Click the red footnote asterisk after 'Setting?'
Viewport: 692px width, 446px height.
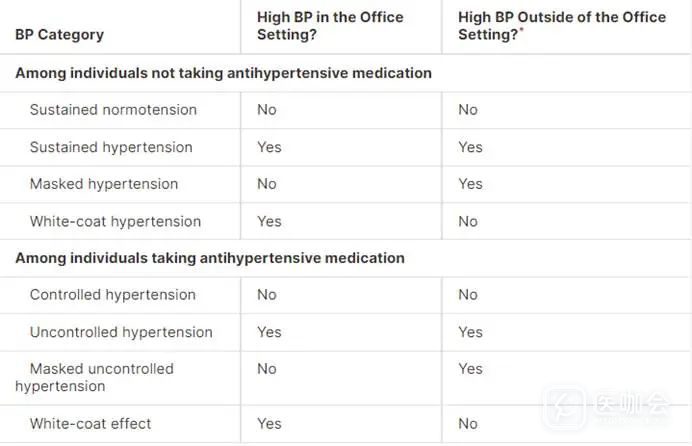click(x=522, y=31)
